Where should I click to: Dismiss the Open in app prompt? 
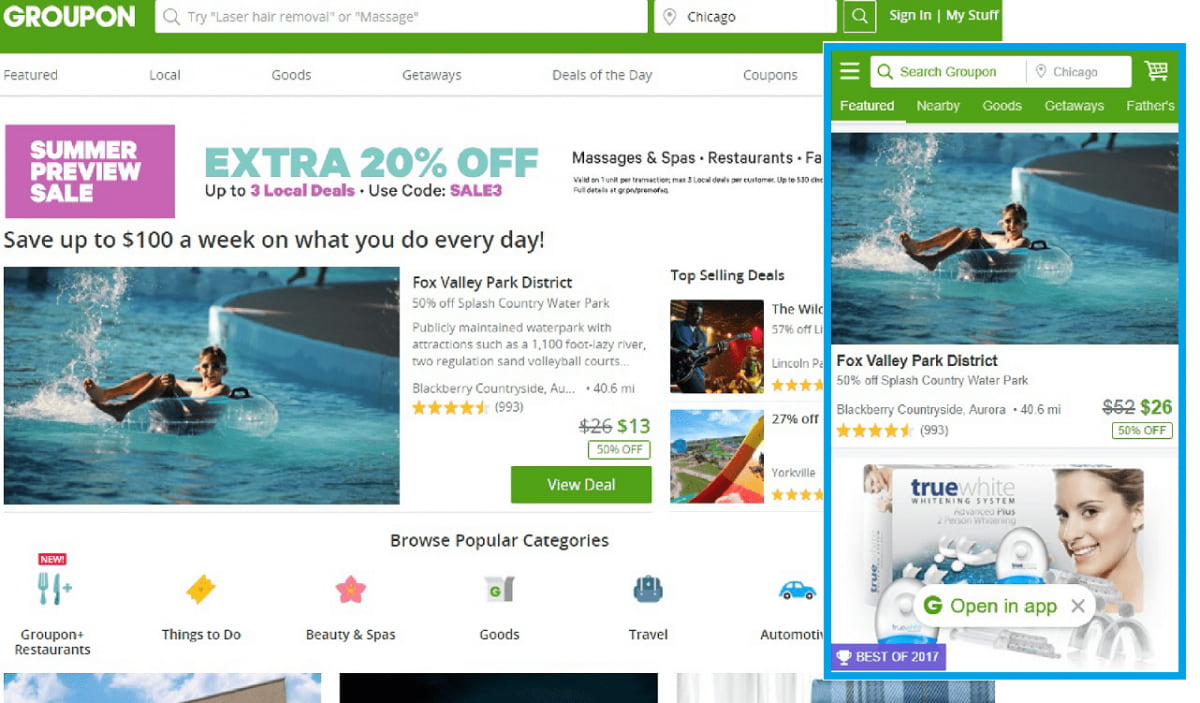[x=1077, y=606]
